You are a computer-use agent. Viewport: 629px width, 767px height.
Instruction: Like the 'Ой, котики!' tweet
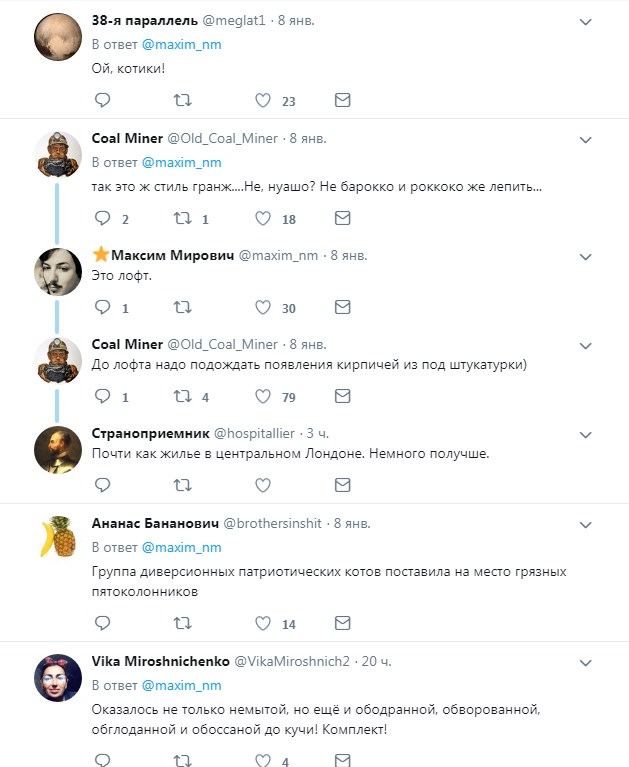tap(263, 100)
